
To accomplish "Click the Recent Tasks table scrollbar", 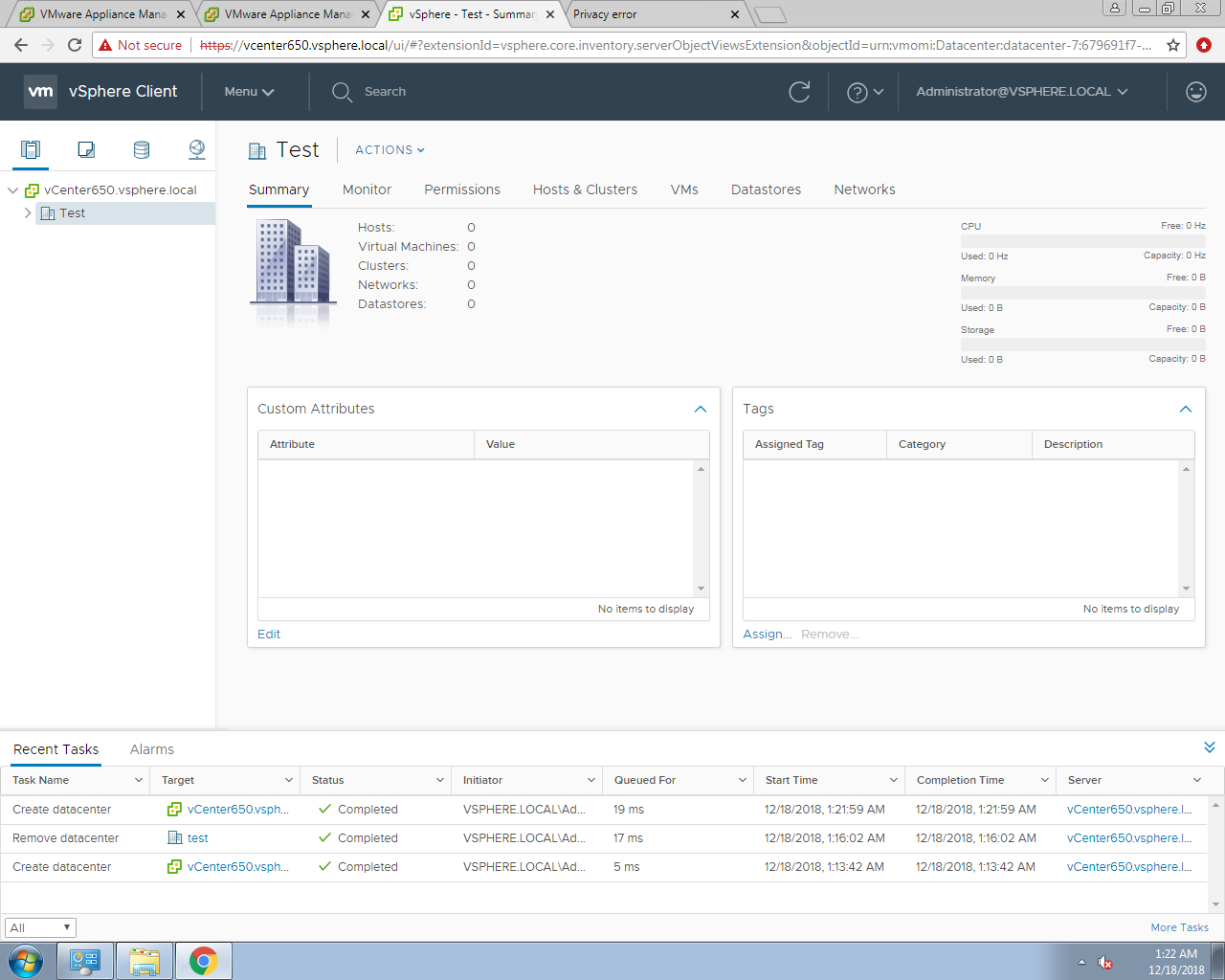I will [1216, 855].
